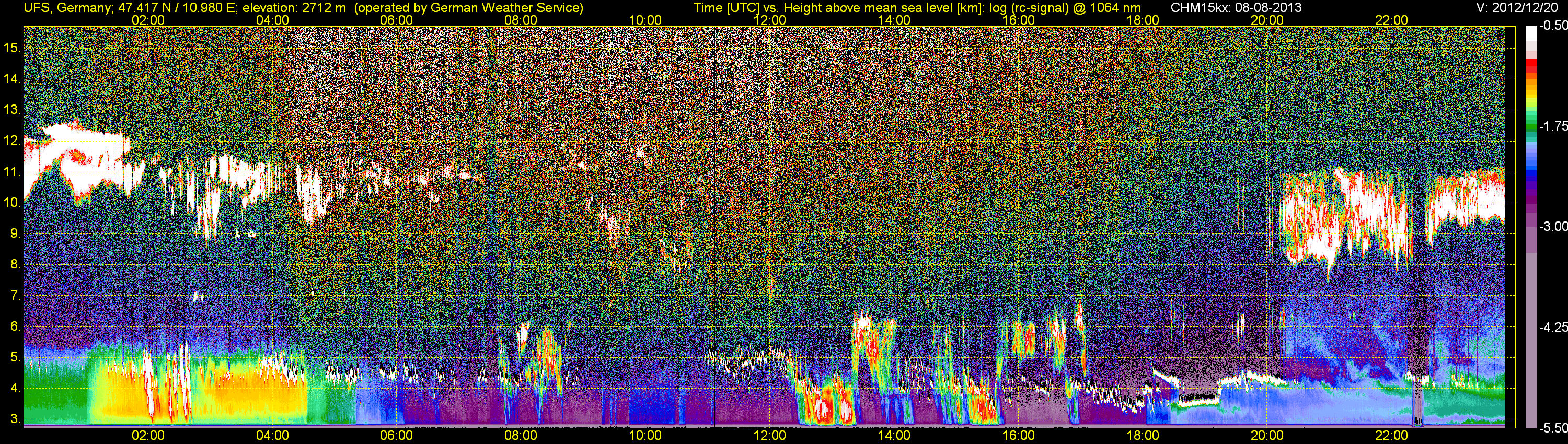Click the "13." height axis label
This screenshot has height=444, width=1568.
11,110
